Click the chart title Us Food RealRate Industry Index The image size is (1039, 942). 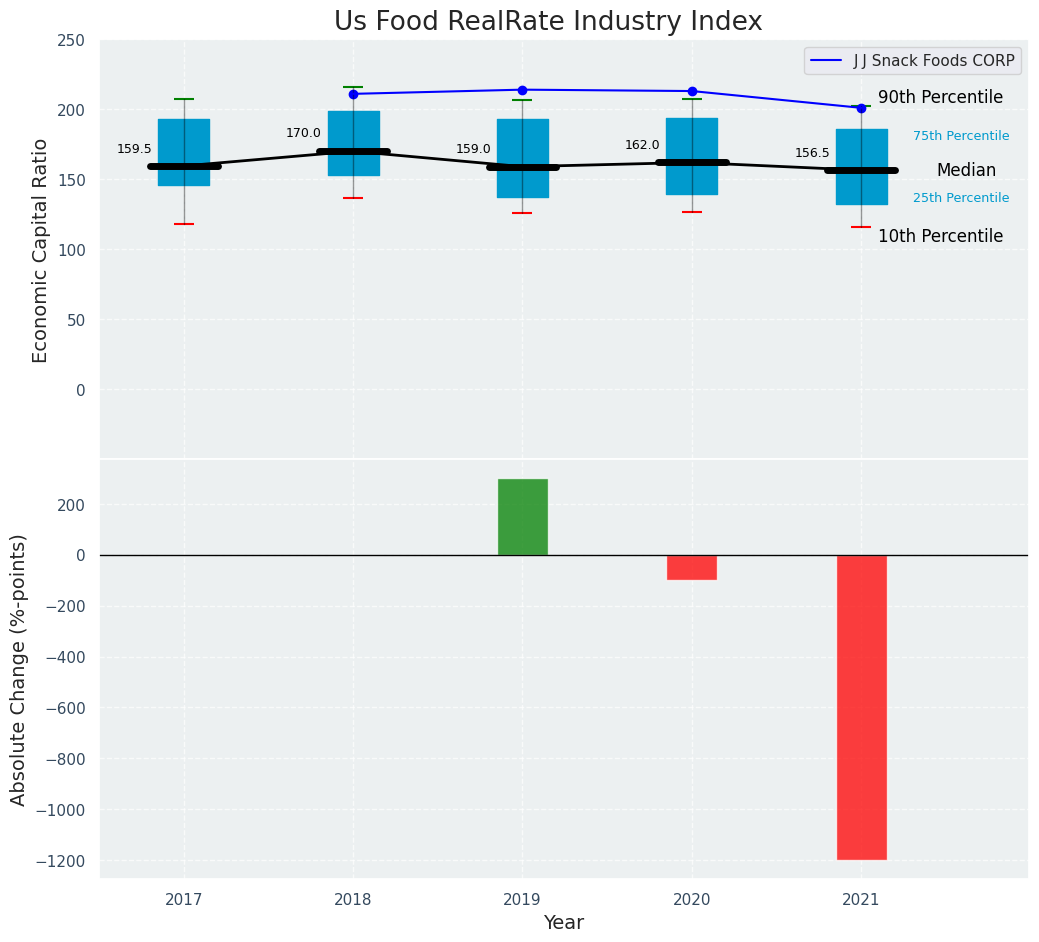pyautogui.click(x=548, y=22)
